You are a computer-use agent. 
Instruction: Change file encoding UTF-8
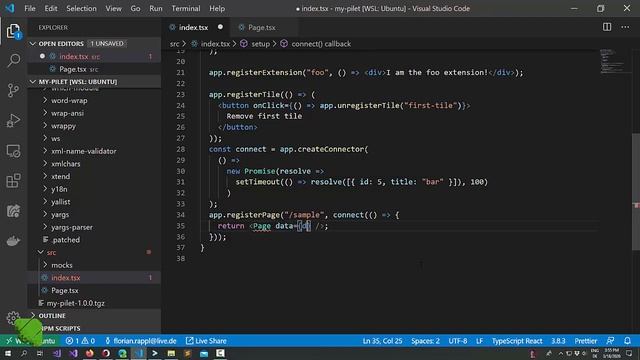coord(458,341)
